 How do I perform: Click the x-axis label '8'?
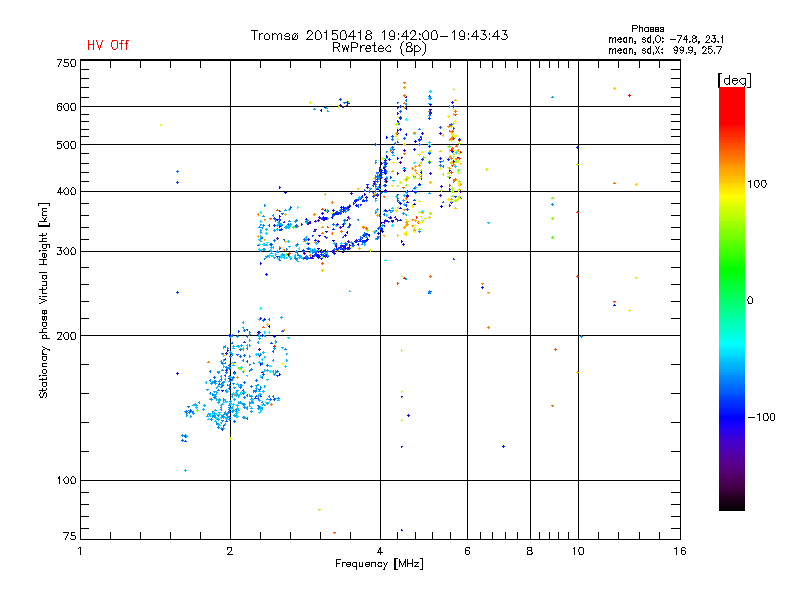click(530, 551)
